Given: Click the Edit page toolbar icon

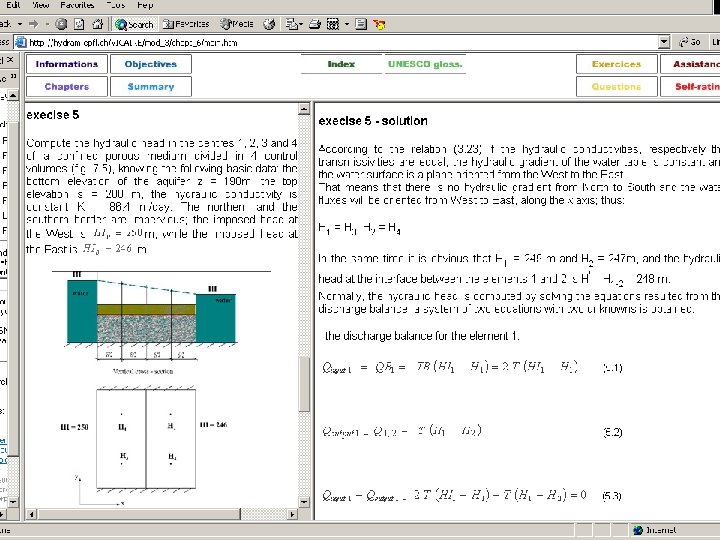Looking at the screenshot, I should 333,24.
